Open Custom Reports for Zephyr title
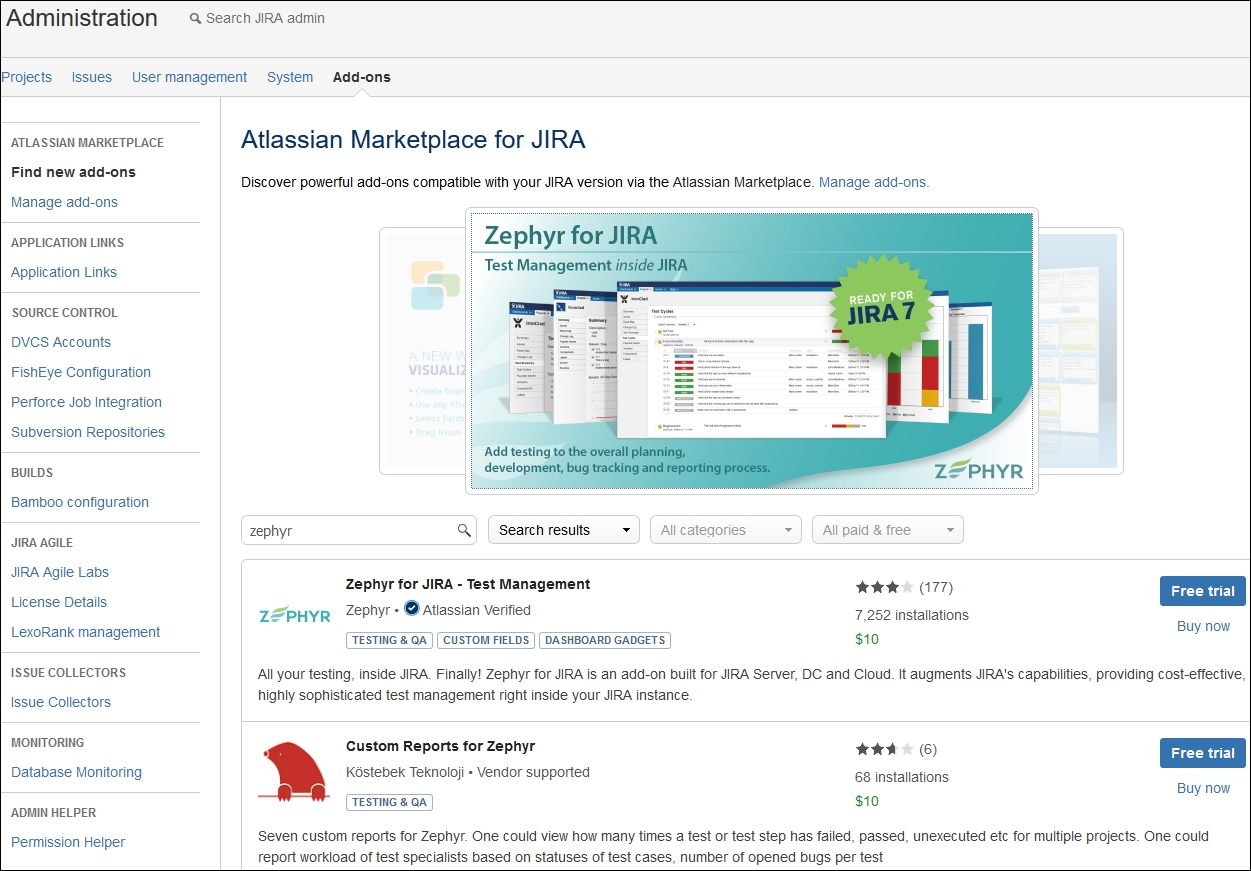This screenshot has width=1251, height=871. coord(440,746)
